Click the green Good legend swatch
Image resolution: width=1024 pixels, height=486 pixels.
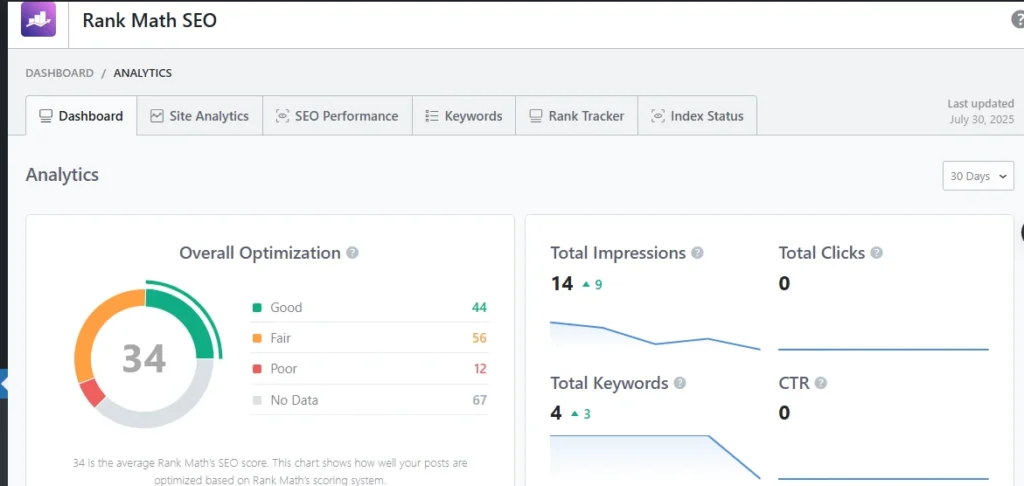point(257,308)
